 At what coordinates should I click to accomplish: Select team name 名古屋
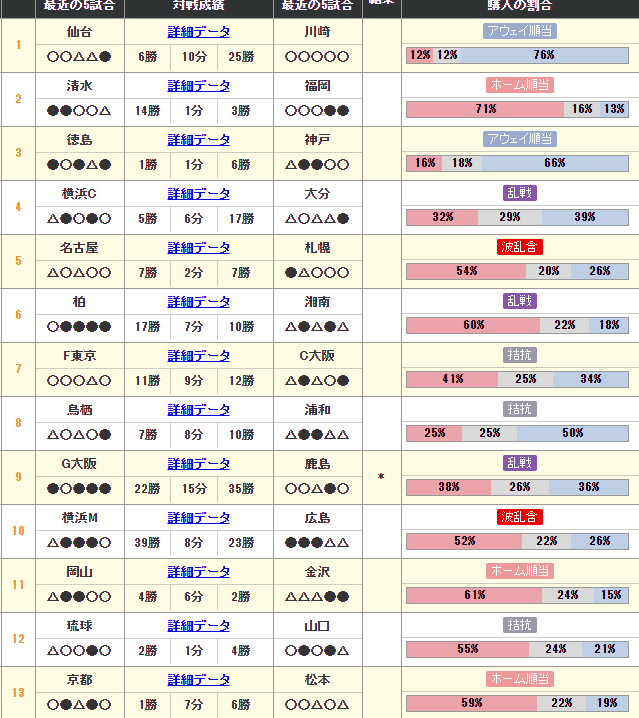pyautogui.click(x=79, y=248)
